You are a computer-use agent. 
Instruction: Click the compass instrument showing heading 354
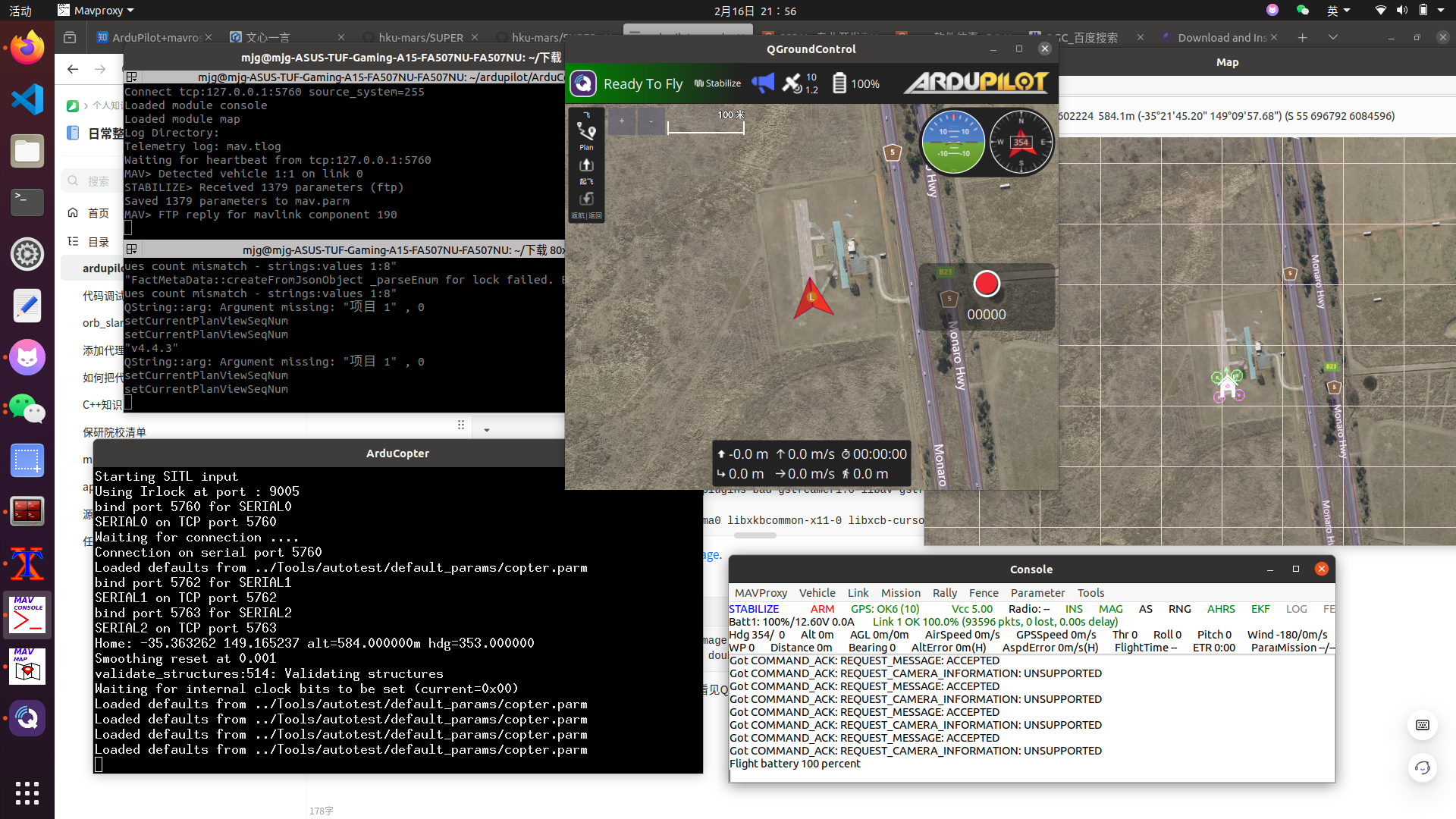pyautogui.click(x=1021, y=142)
